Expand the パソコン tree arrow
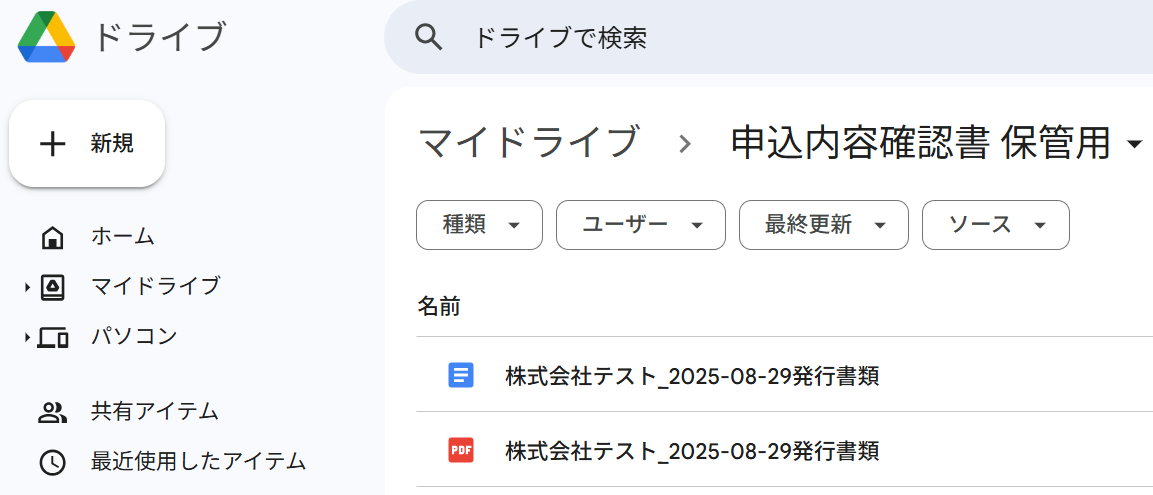 pos(27,338)
